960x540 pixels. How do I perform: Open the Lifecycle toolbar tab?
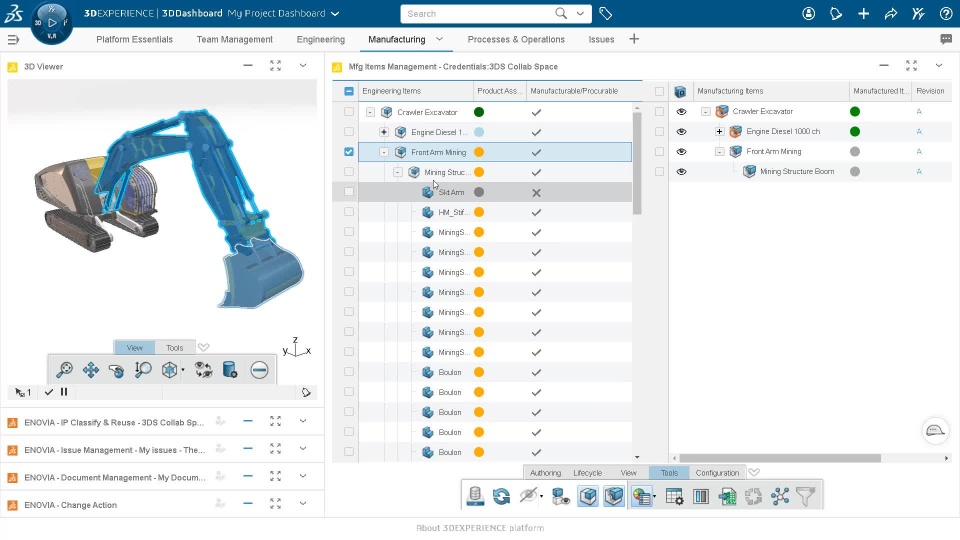587,473
